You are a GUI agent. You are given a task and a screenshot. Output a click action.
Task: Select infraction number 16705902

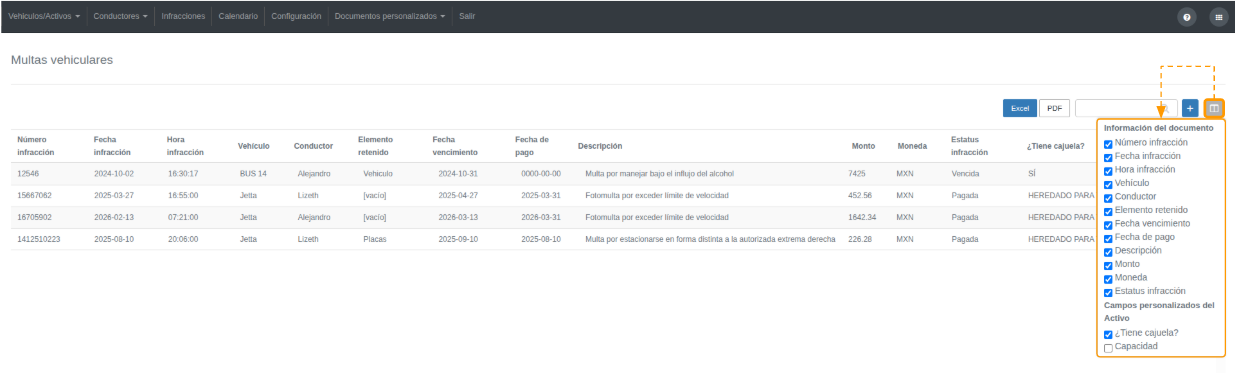(x=35, y=217)
